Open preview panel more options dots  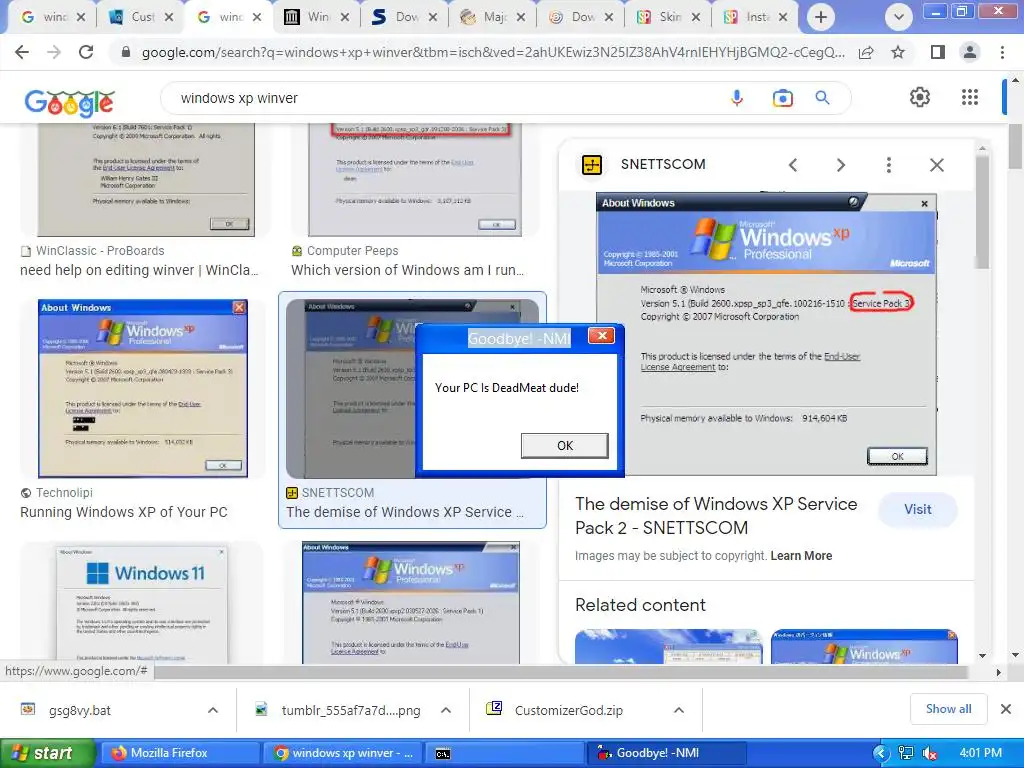[x=888, y=165]
